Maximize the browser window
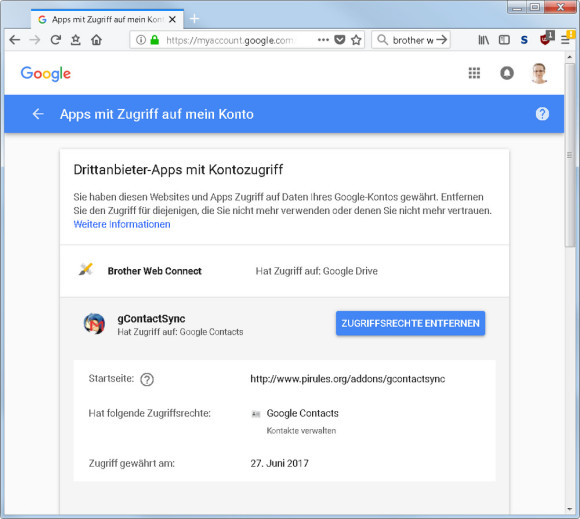Screen dimensions: 580x519 (535, 7)
